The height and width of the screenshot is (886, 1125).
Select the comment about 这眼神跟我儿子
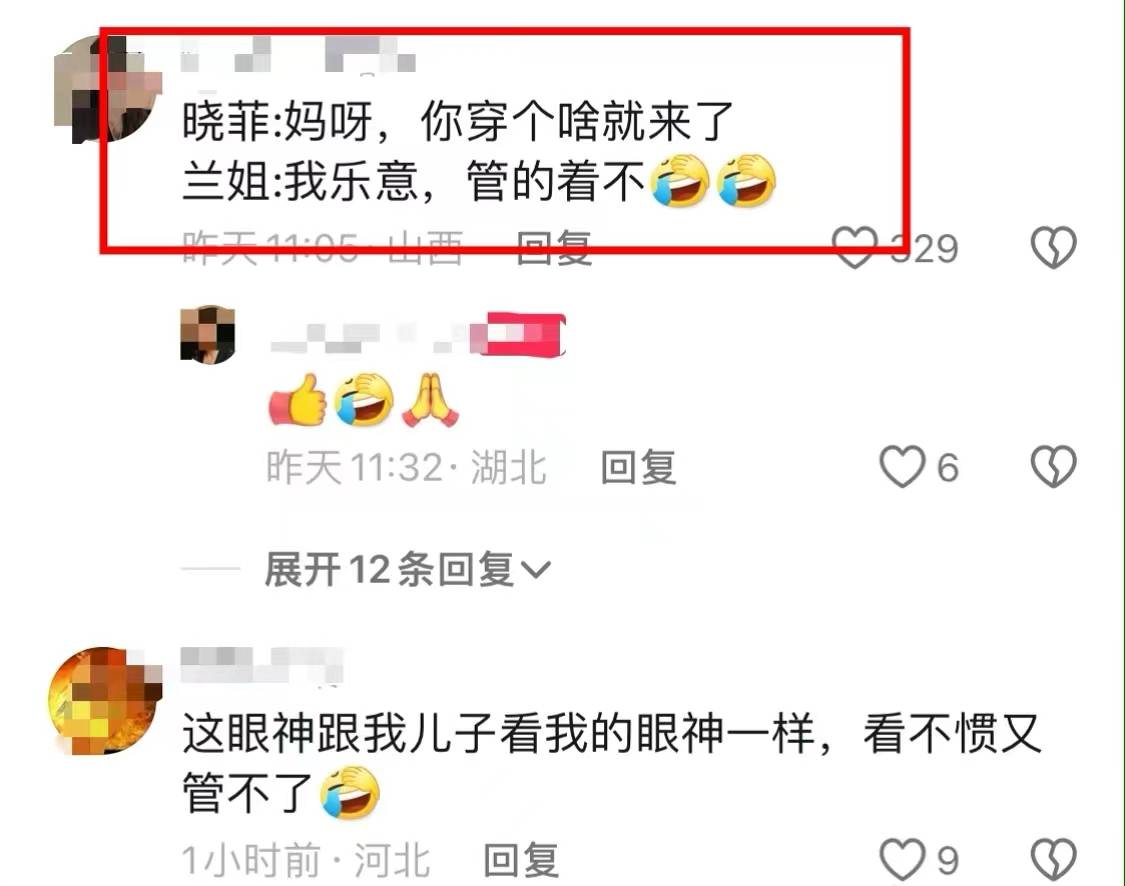pos(611,763)
